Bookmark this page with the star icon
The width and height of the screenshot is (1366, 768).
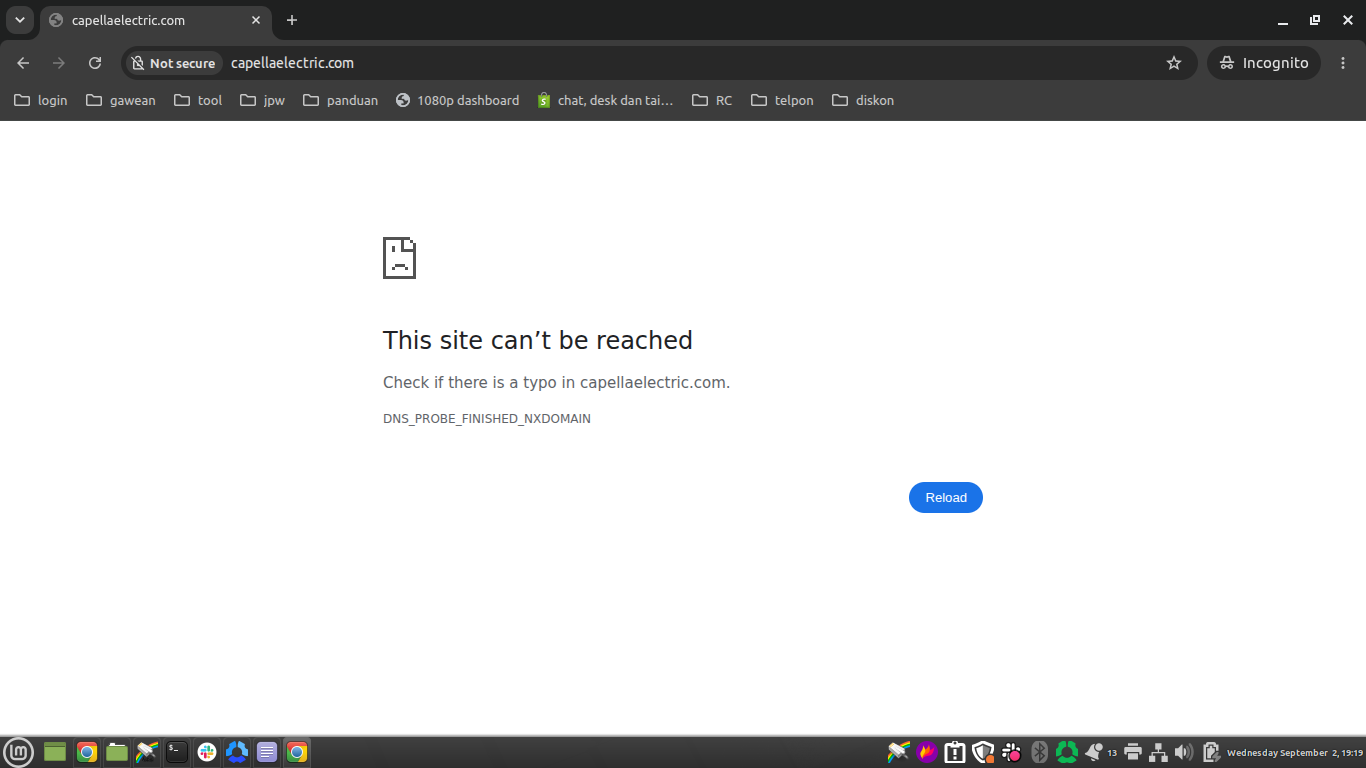click(x=1174, y=63)
